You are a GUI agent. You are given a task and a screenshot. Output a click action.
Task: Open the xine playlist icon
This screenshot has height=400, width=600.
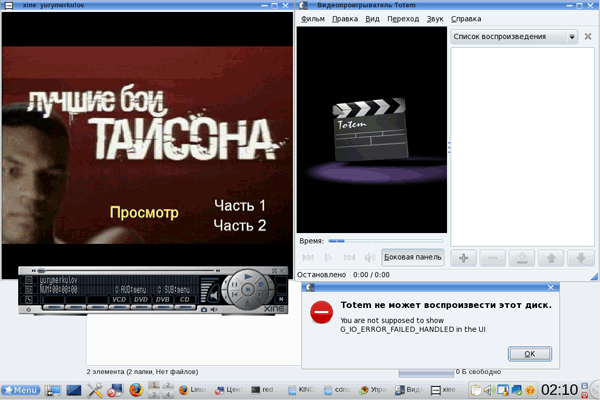tap(29, 280)
